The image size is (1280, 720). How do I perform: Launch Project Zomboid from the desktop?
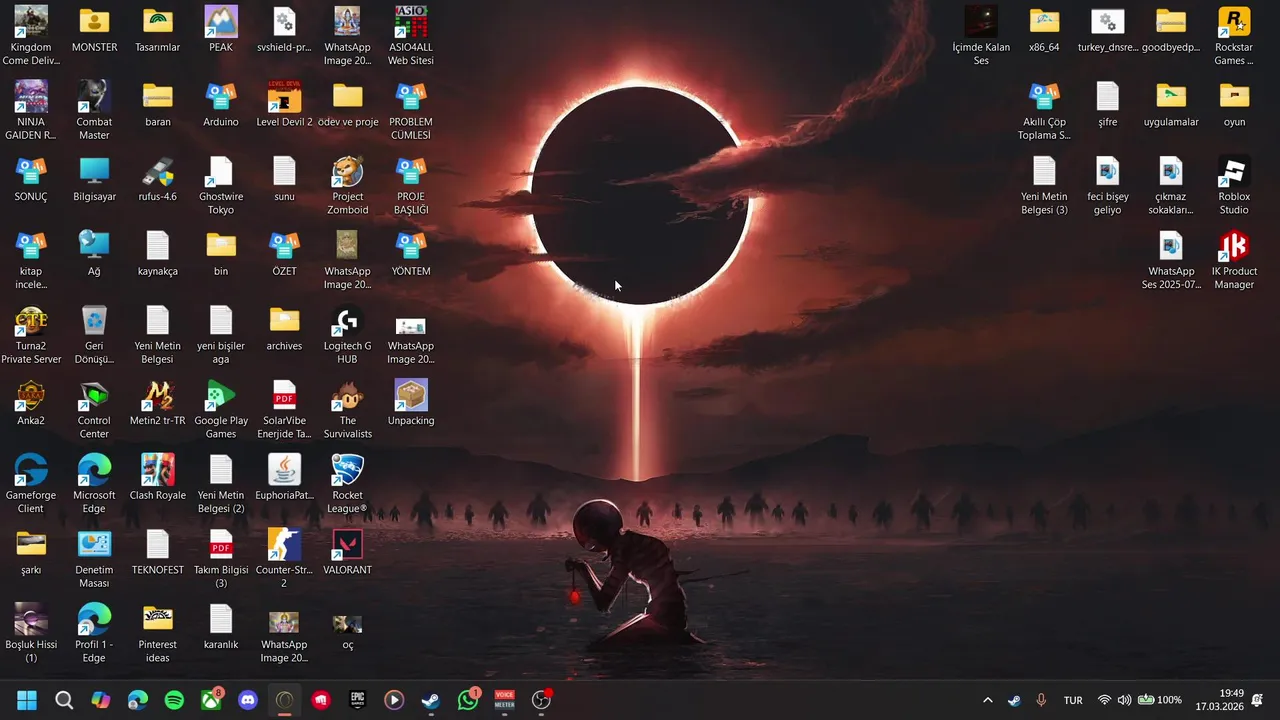pos(348,186)
